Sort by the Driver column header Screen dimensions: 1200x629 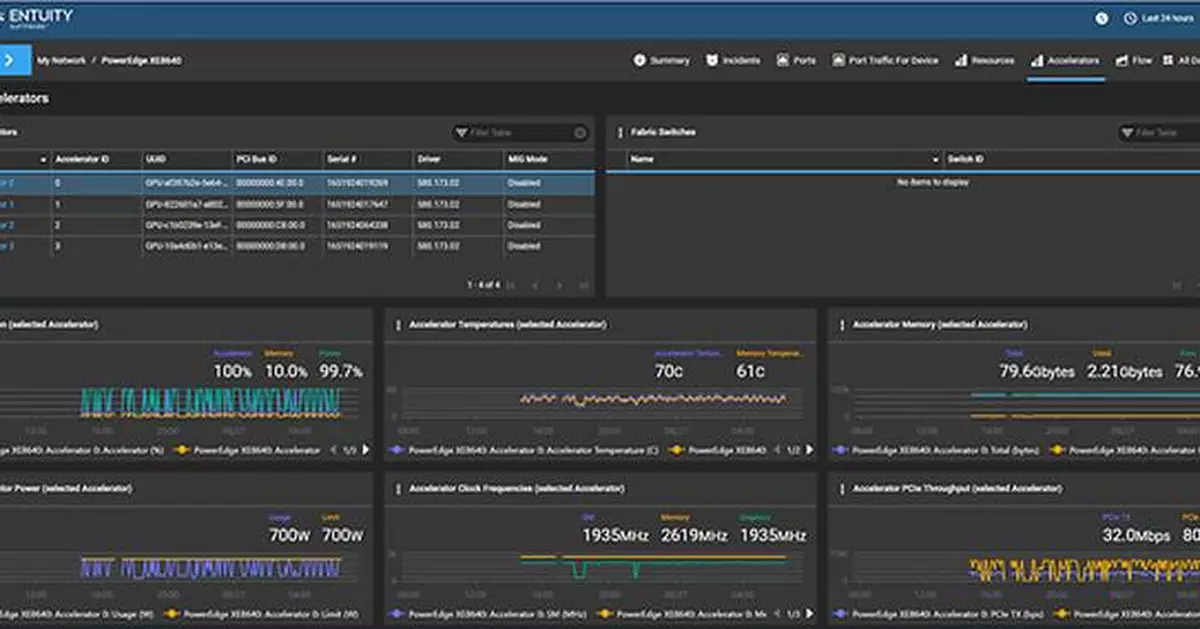tap(456, 159)
